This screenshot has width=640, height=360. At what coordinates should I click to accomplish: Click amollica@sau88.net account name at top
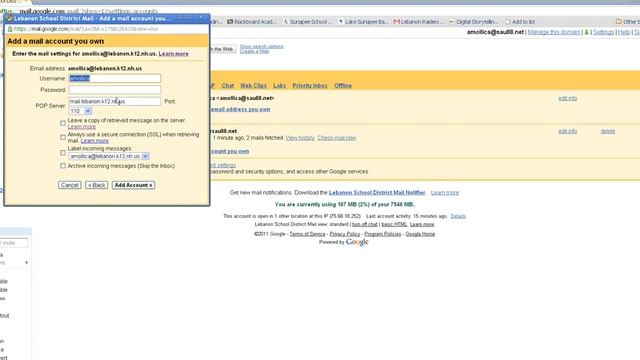[495, 32]
